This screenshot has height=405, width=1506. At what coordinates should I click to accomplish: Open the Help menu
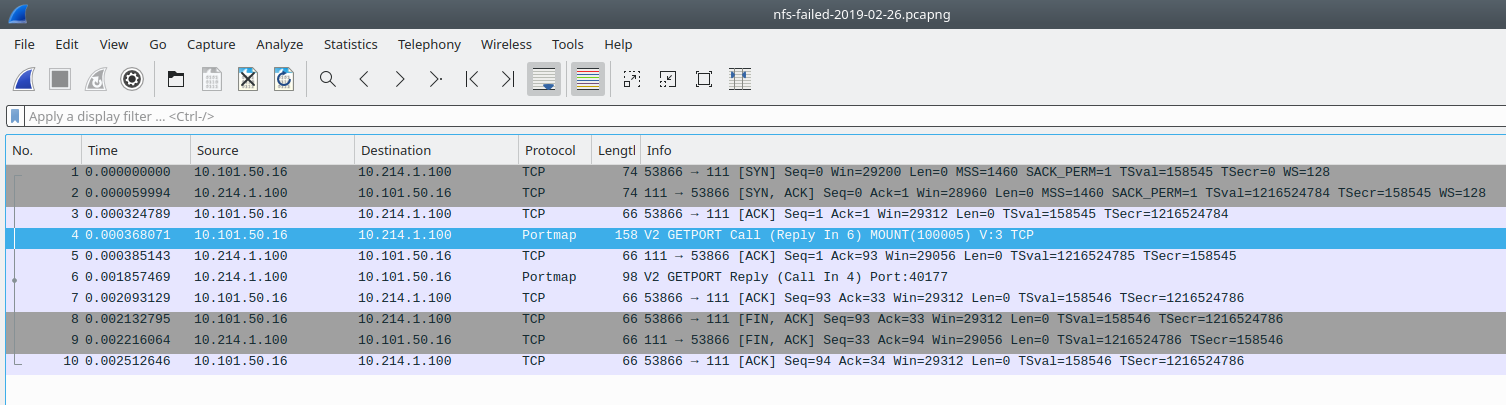[x=618, y=44]
